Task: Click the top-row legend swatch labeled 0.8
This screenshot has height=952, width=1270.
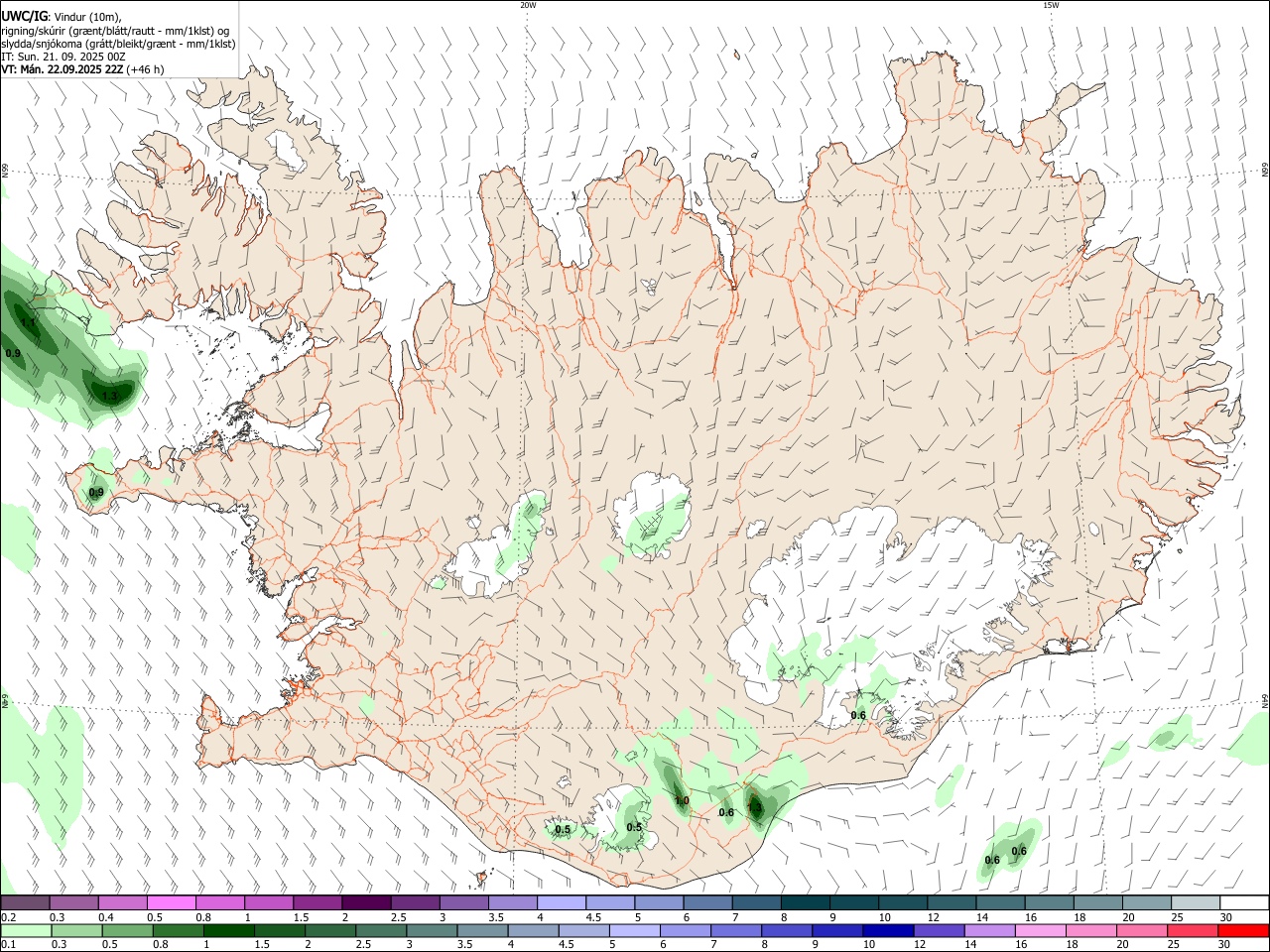Action: [219, 902]
